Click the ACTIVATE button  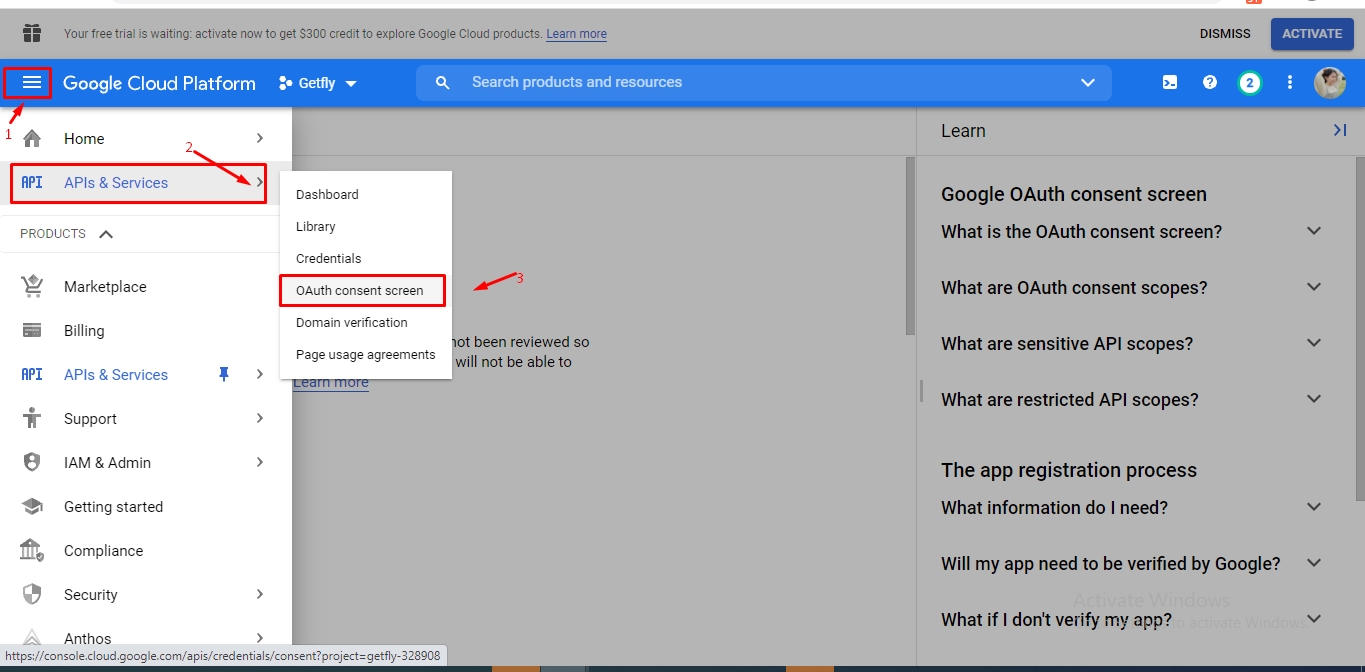pyautogui.click(x=1311, y=34)
